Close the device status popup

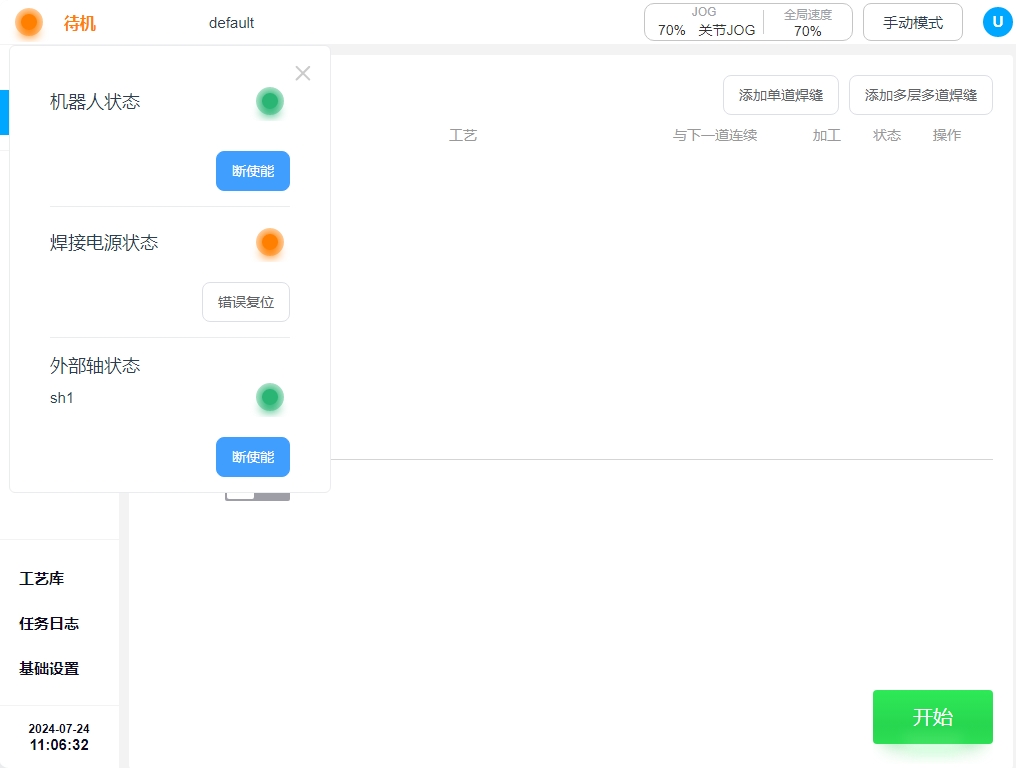[x=303, y=73]
